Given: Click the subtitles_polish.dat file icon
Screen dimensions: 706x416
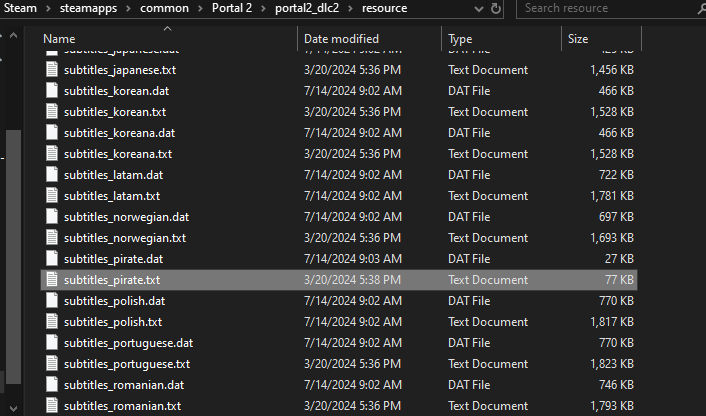Looking at the screenshot, I should [52, 301].
